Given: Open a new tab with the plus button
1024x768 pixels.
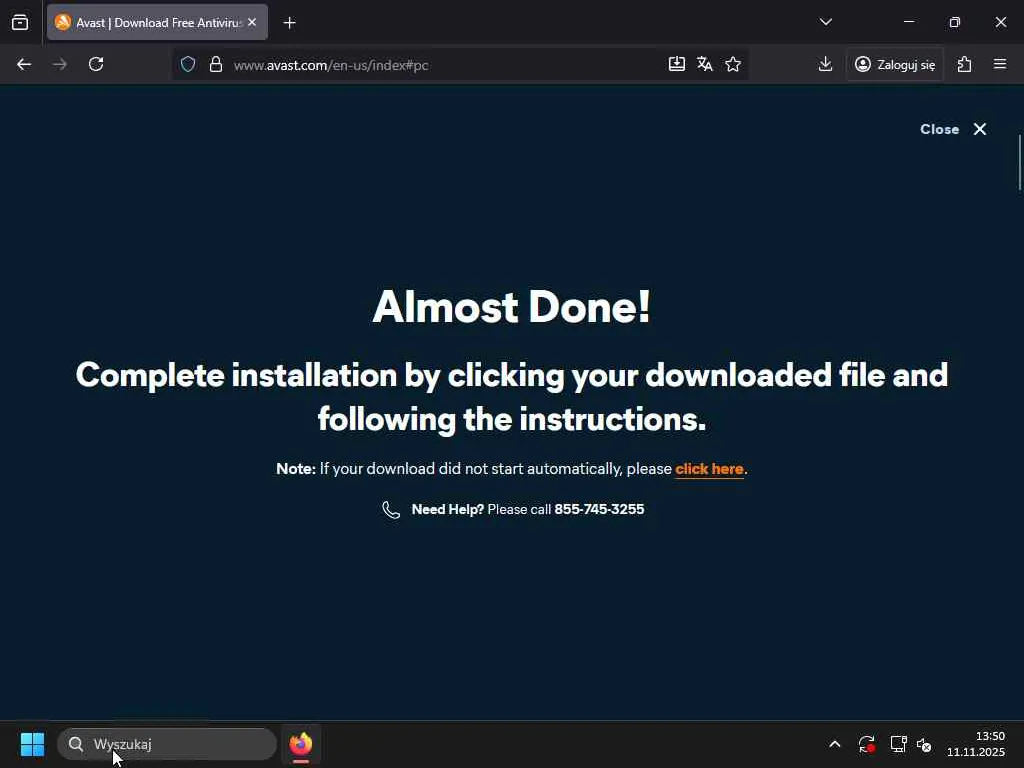Looking at the screenshot, I should (x=289, y=23).
